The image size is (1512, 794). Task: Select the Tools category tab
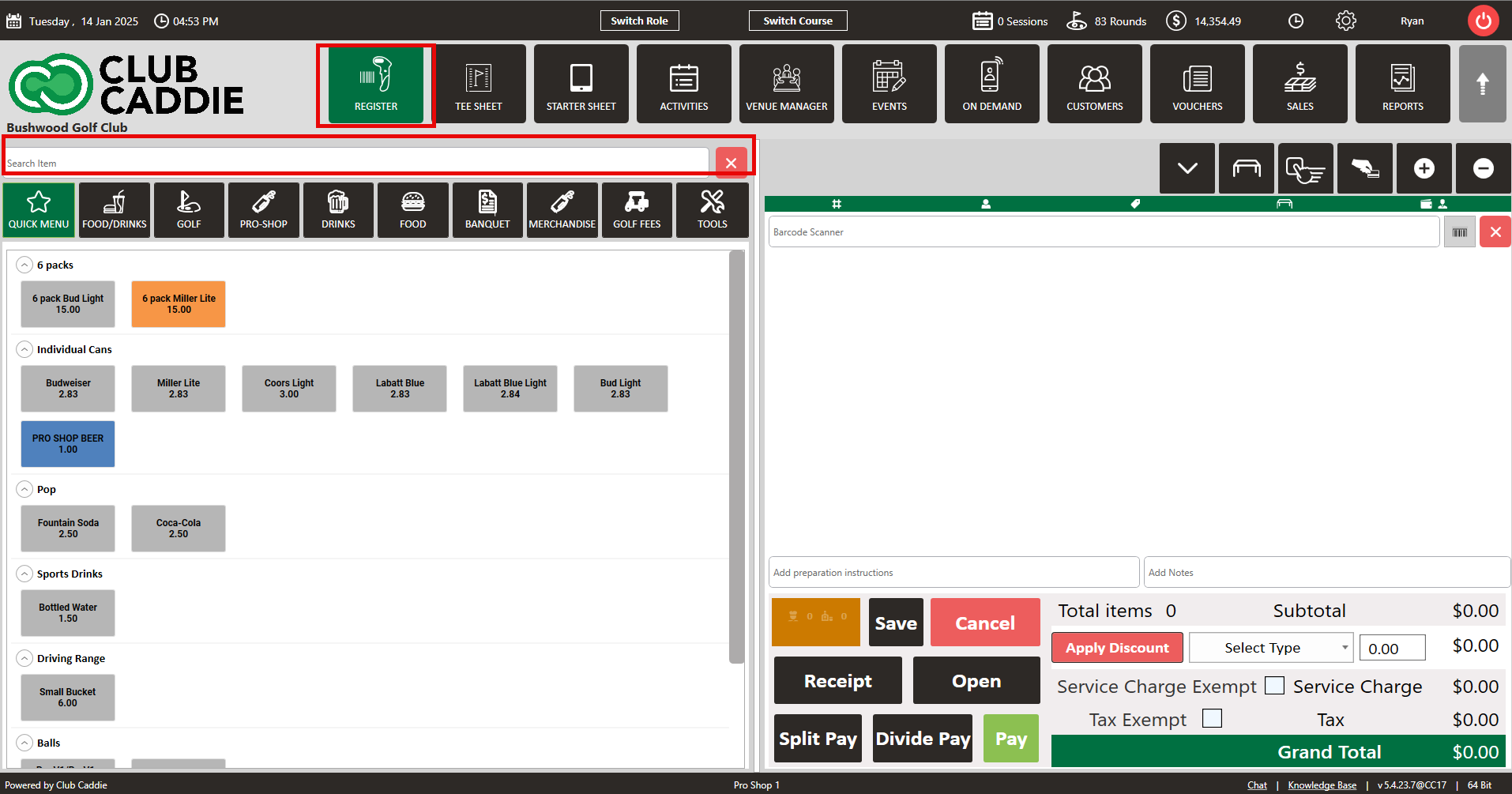point(712,210)
